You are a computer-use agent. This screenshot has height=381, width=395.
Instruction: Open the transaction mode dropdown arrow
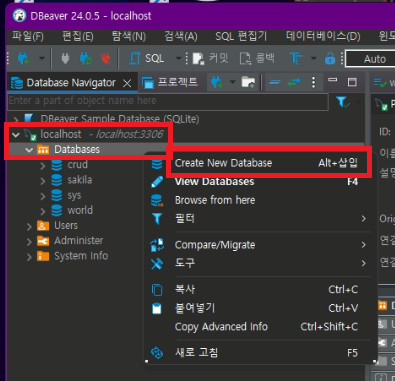click(313, 58)
